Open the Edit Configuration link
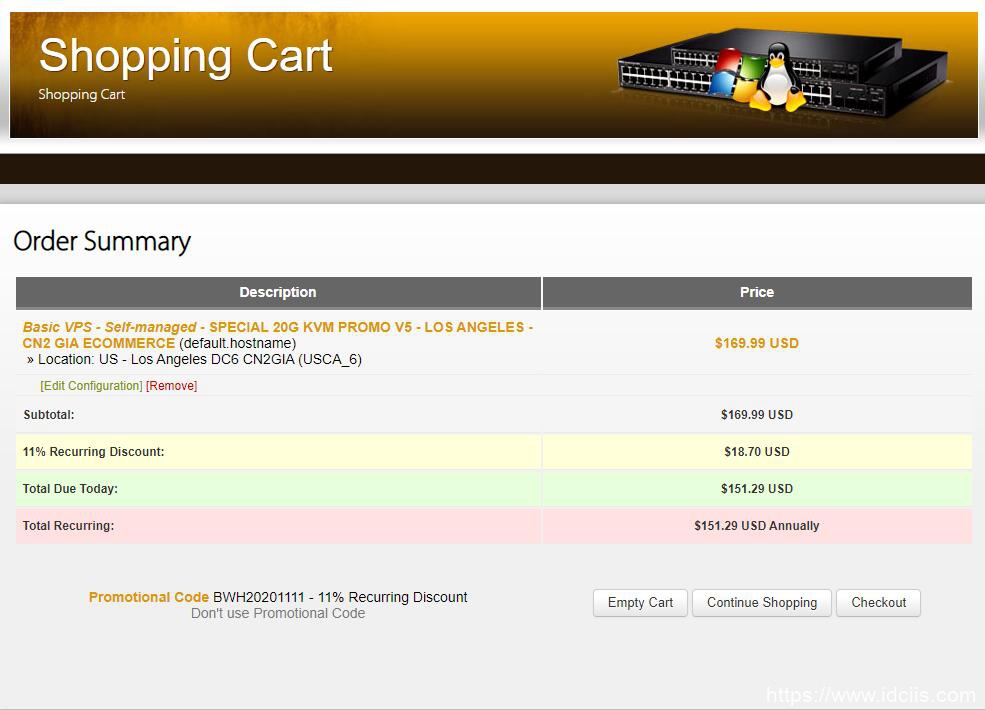Screen dimensions: 985x710 [91, 386]
